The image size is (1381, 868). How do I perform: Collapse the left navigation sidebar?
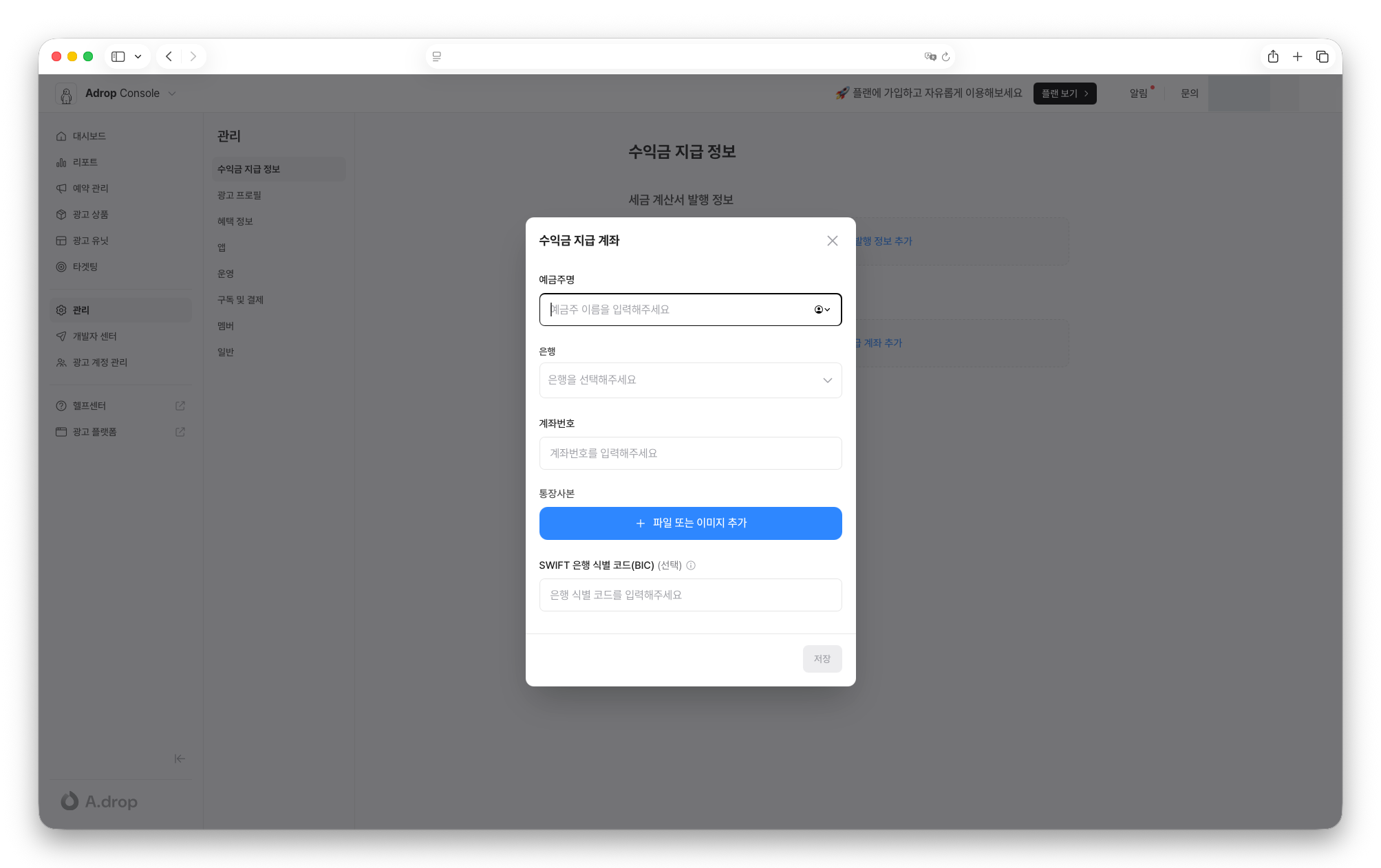pos(180,759)
